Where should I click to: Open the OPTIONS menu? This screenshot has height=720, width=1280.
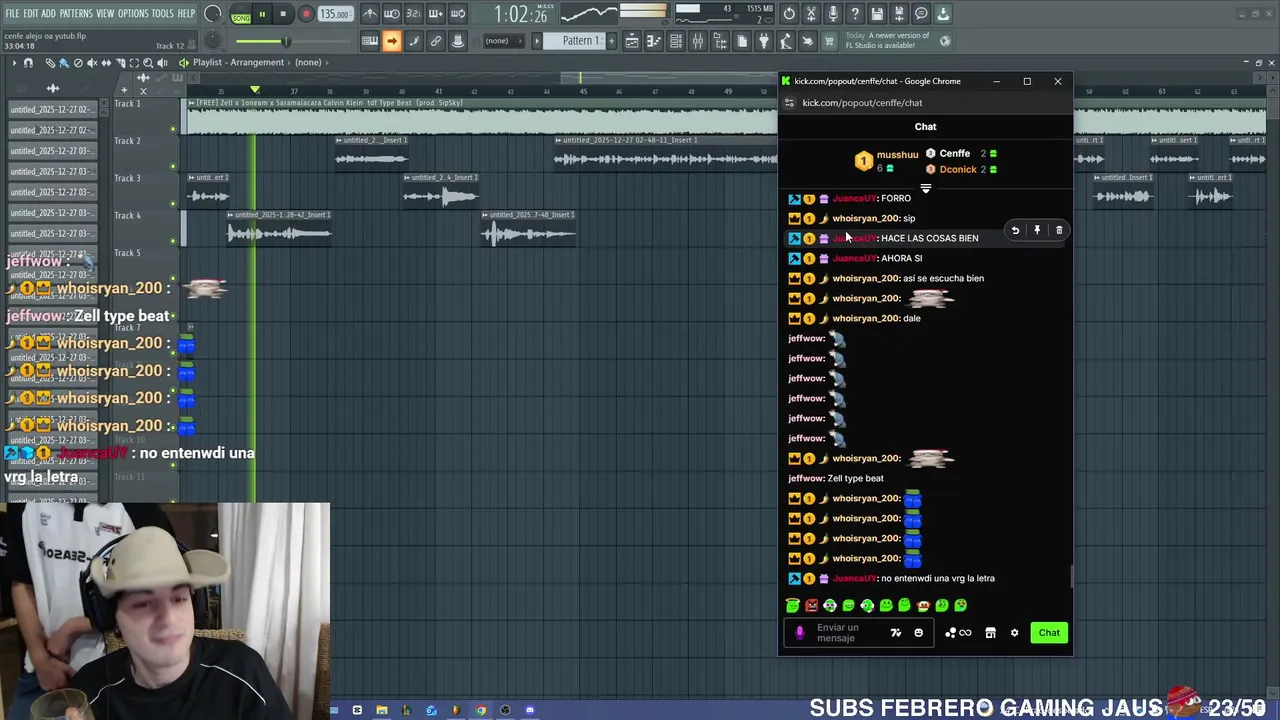point(133,14)
